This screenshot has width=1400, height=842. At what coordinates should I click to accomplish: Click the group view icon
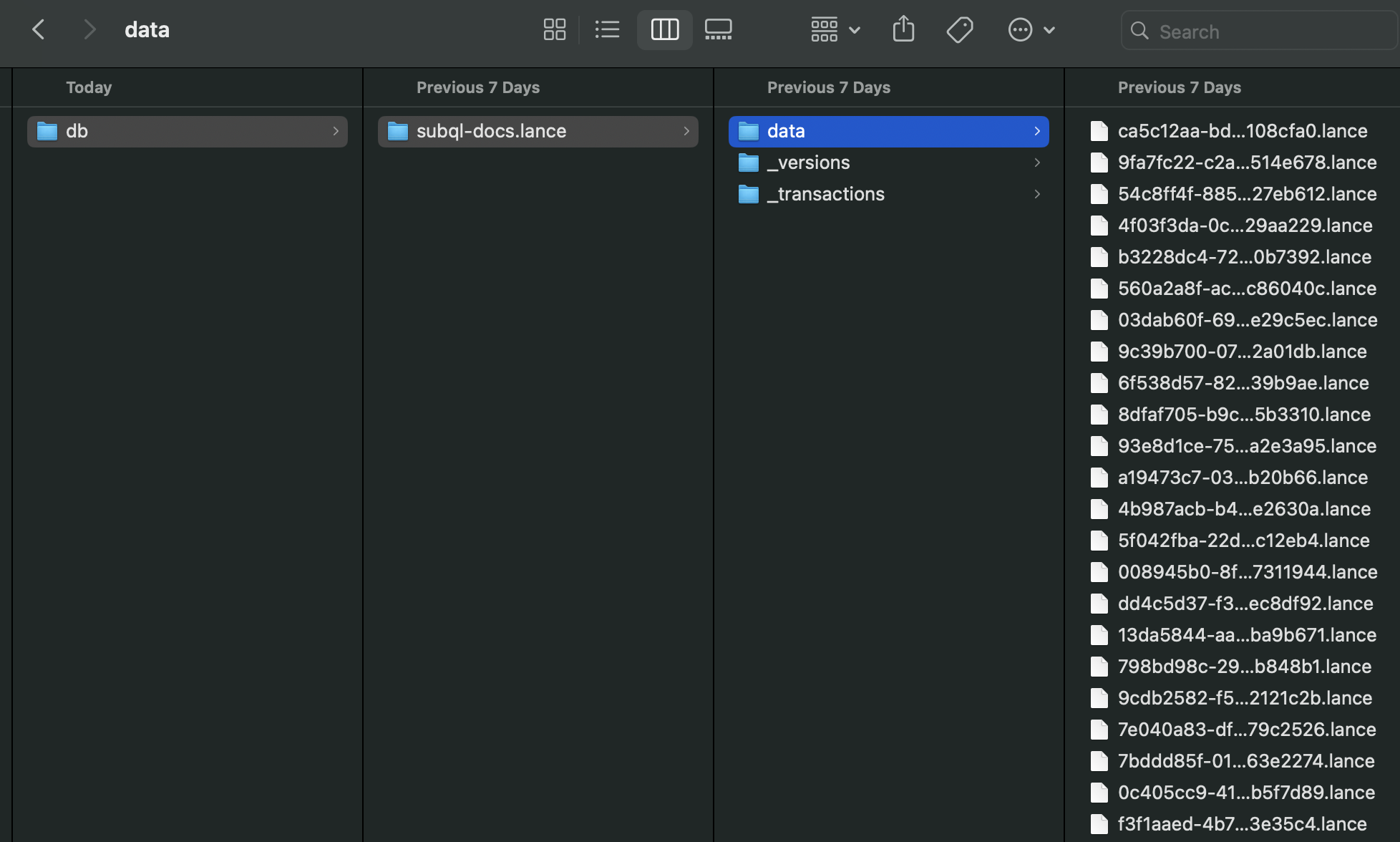pyautogui.click(x=823, y=29)
